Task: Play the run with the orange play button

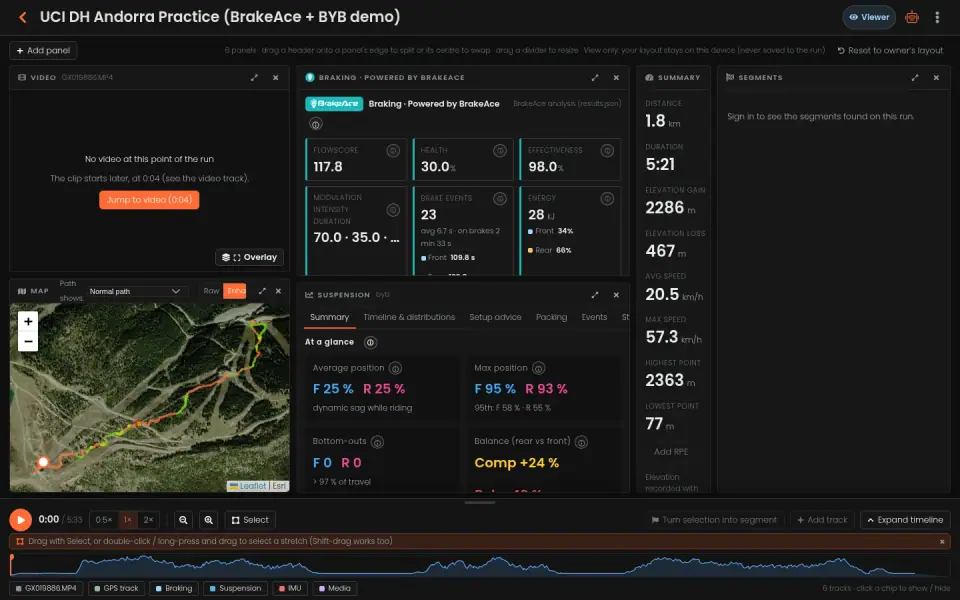Action: click(x=20, y=520)
